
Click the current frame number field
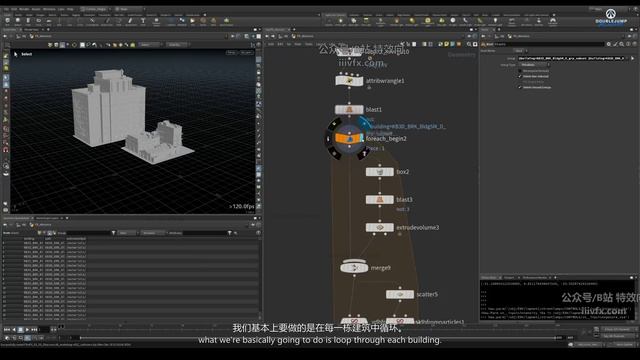coord(45,329)
